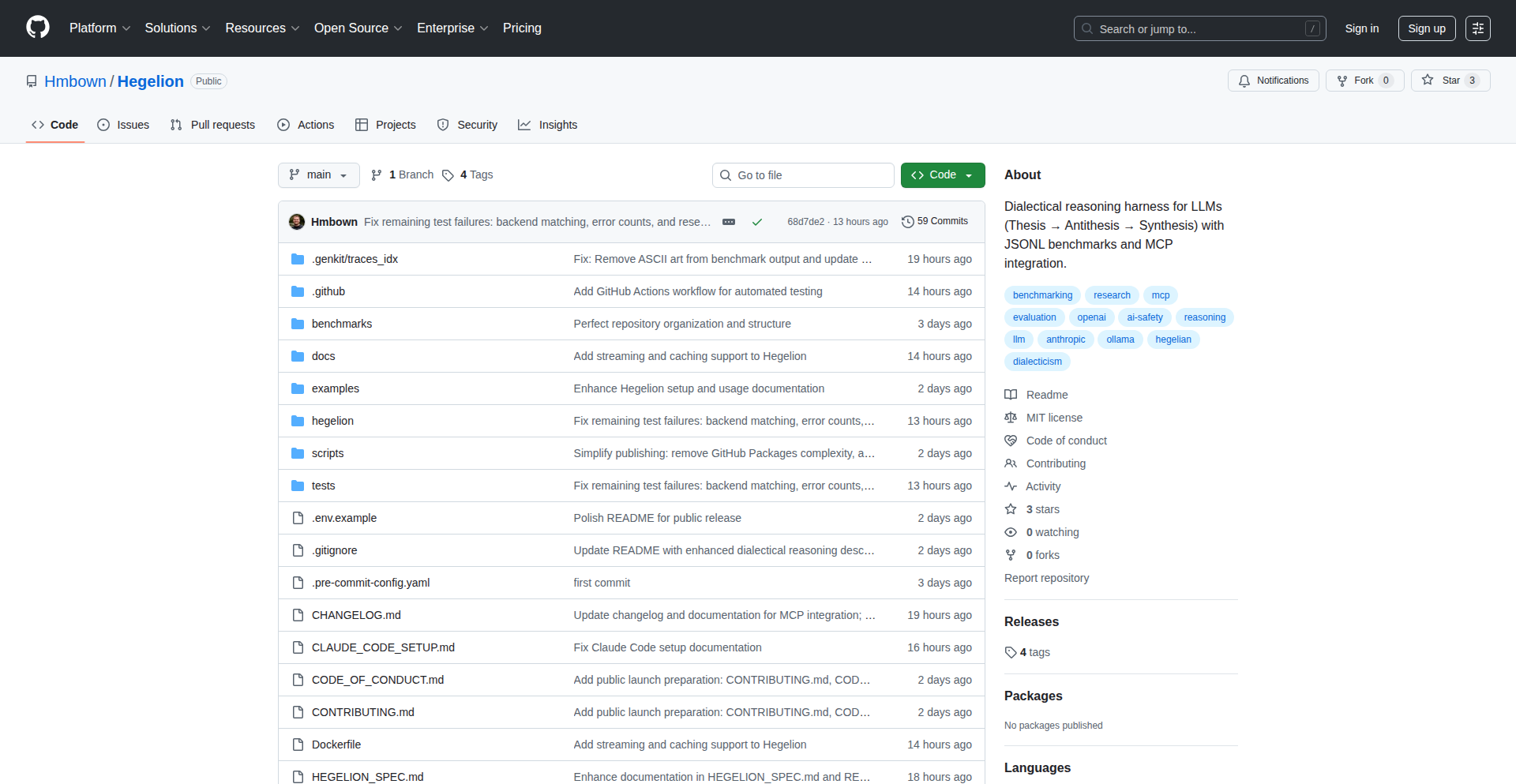Open the 59 Commits history
Image resolution: width=1516 pixels, height=784 pixels.
(x=935, y=222)
